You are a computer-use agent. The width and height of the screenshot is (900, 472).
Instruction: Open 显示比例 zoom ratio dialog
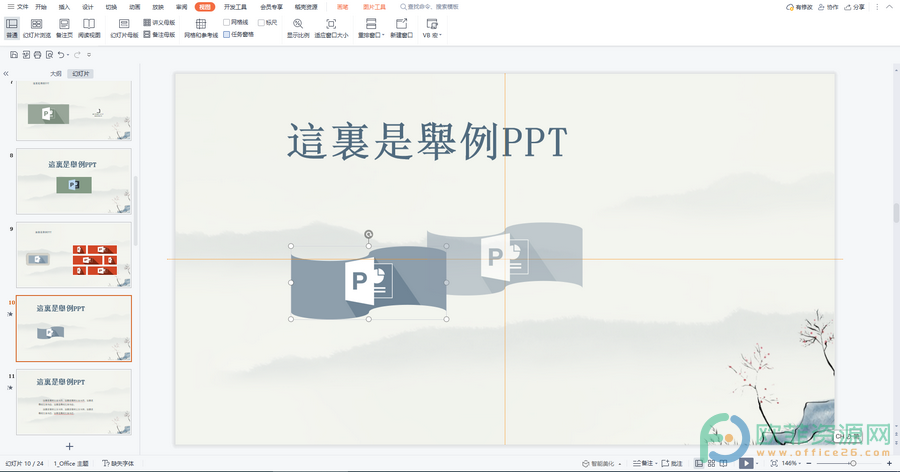pos(298,28)
